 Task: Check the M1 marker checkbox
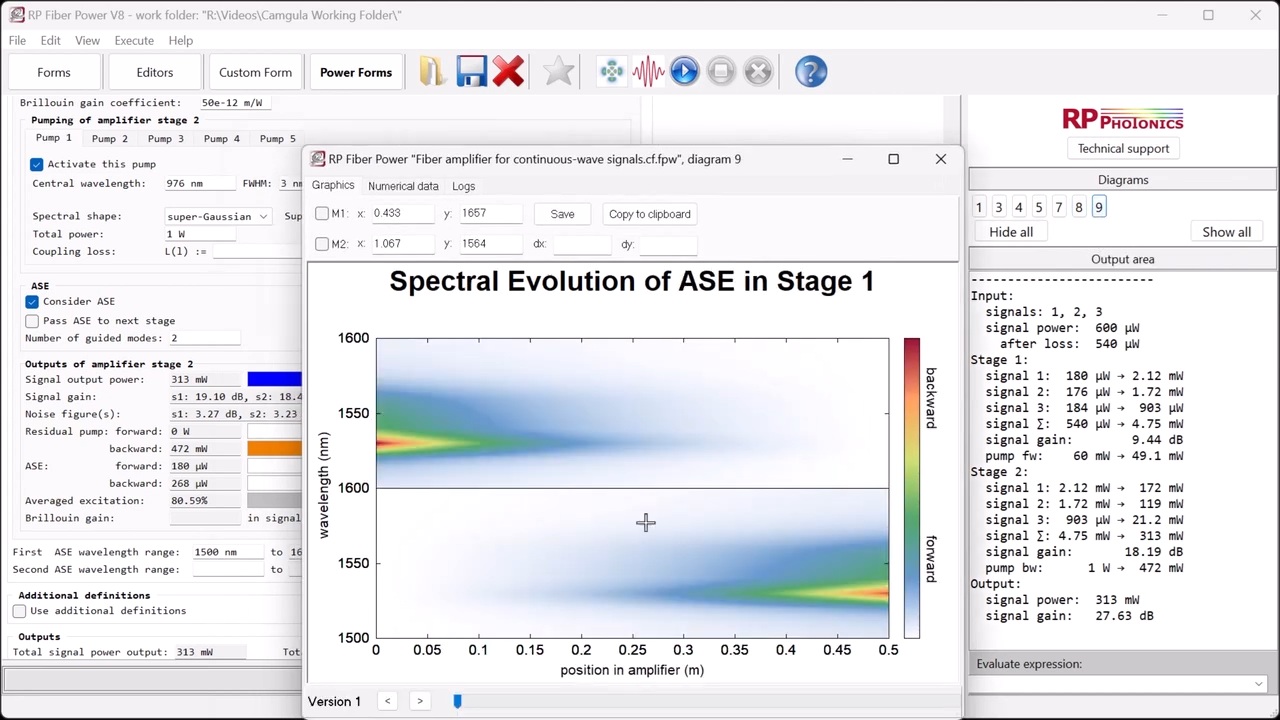(322, 214)
